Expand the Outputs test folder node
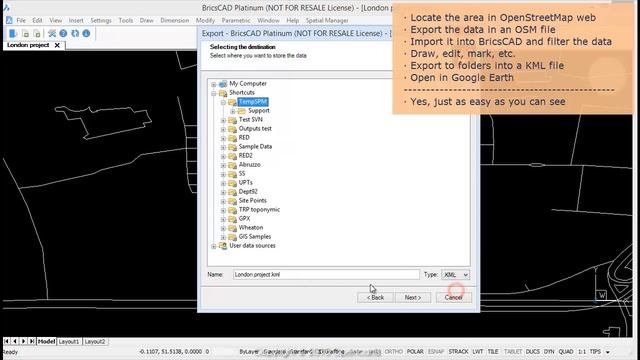This screenshot has height=360, width=640. (223, 129)
